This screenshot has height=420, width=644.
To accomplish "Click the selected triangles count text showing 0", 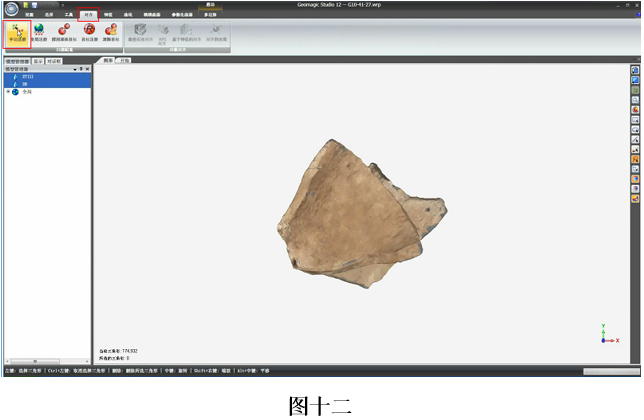I will pyautogui.click(x=115, y=358).
